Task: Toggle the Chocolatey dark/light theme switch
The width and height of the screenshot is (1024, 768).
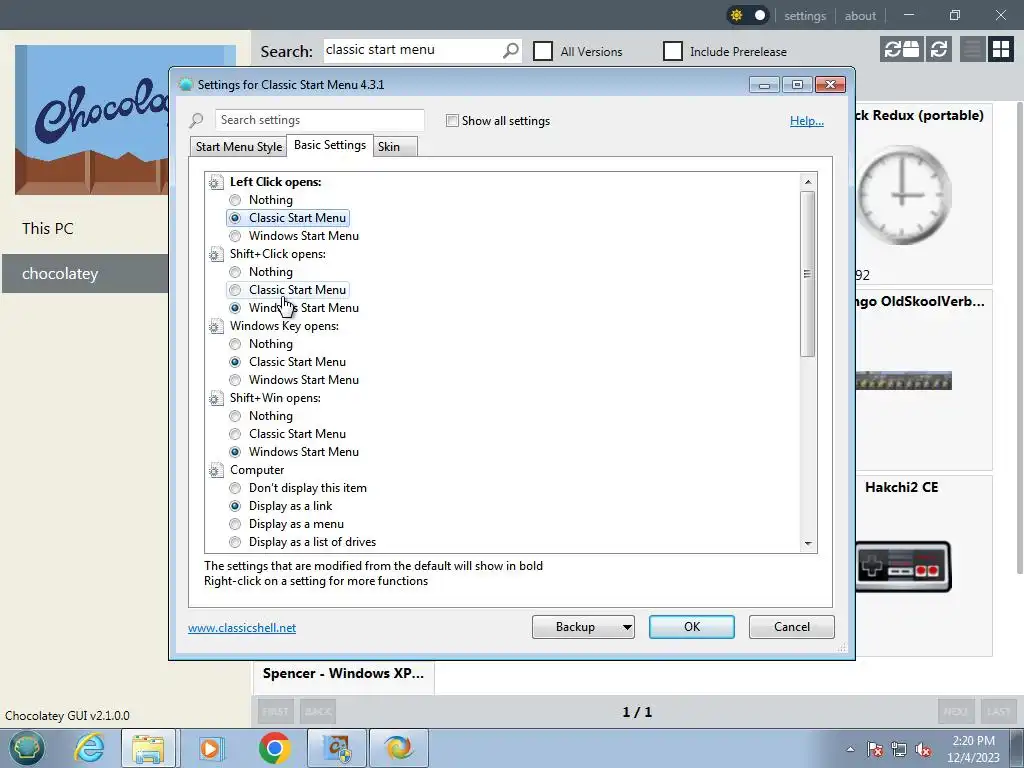Action: (x=748, y=15)
